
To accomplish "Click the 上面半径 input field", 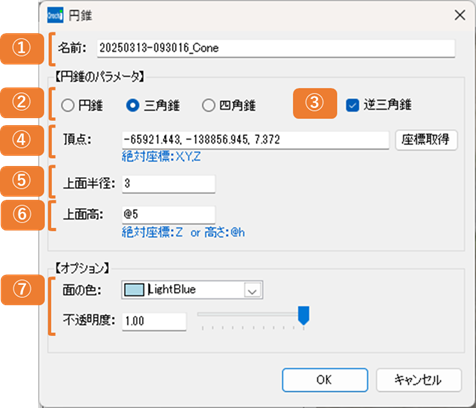I will coord(169,184).
